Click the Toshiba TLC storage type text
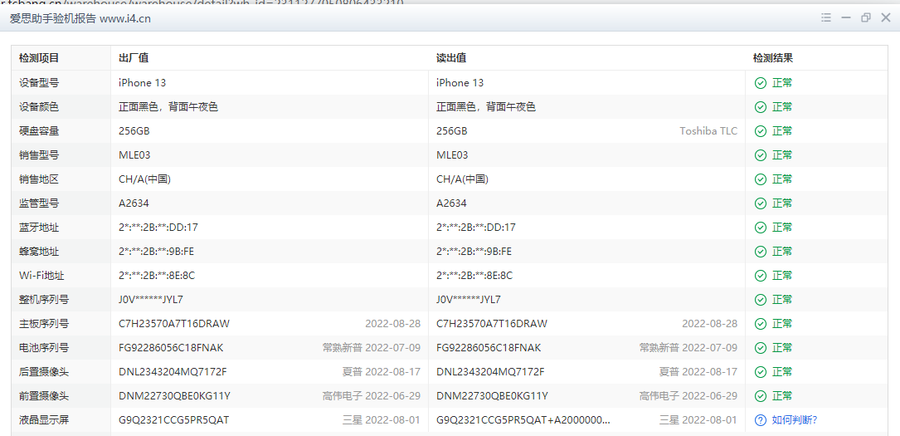Screen dimensions: 900x436 (x=708, y=131)
